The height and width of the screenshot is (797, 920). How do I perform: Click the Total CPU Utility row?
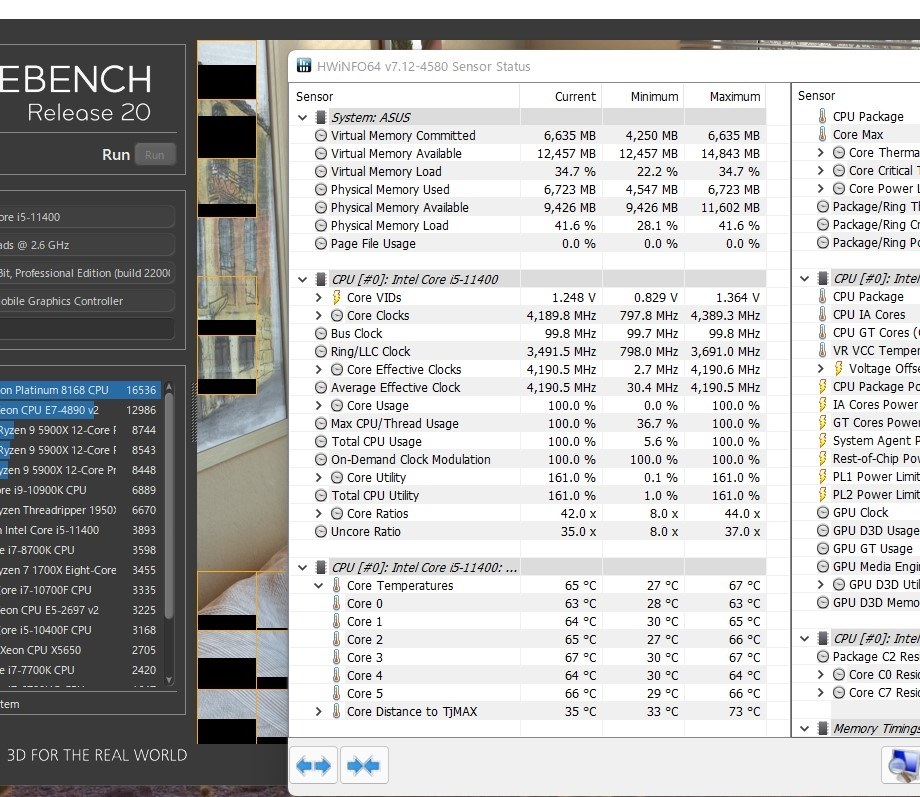528,495
